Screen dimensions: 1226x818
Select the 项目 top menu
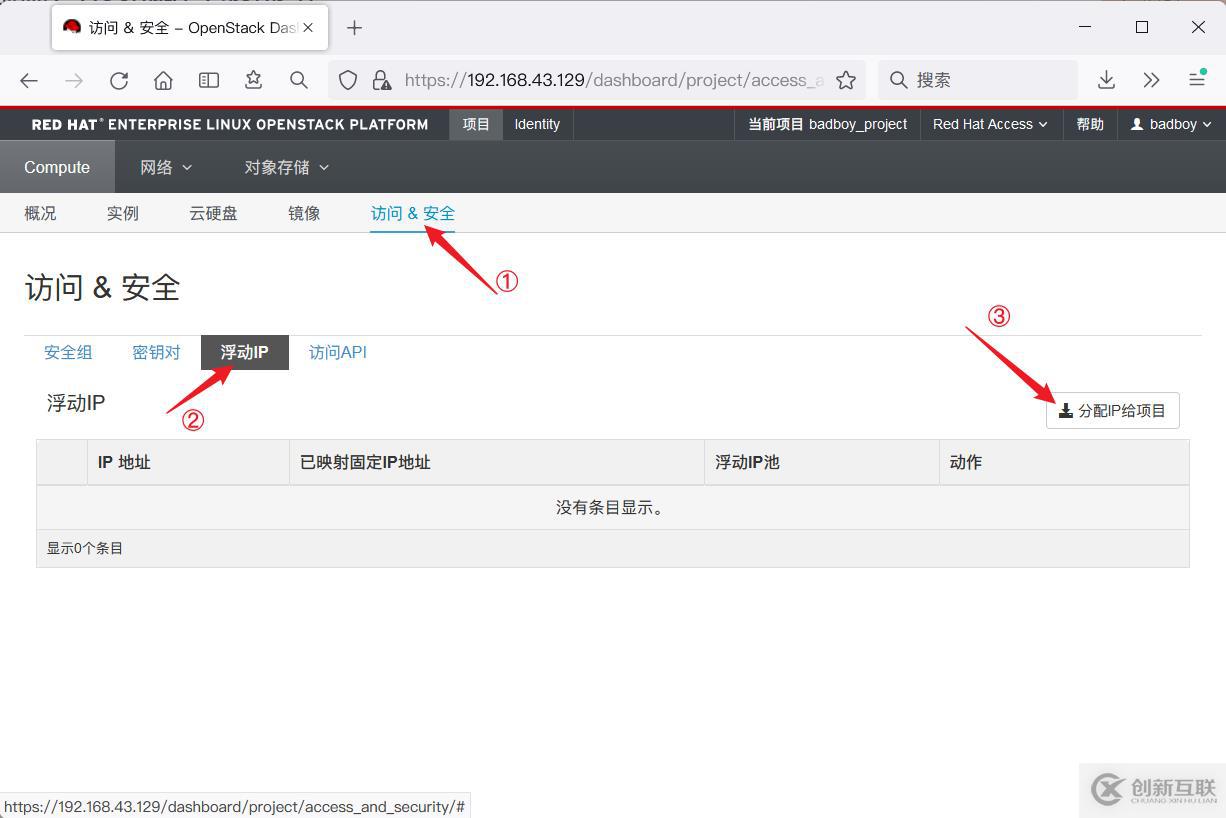click(476, 124)
